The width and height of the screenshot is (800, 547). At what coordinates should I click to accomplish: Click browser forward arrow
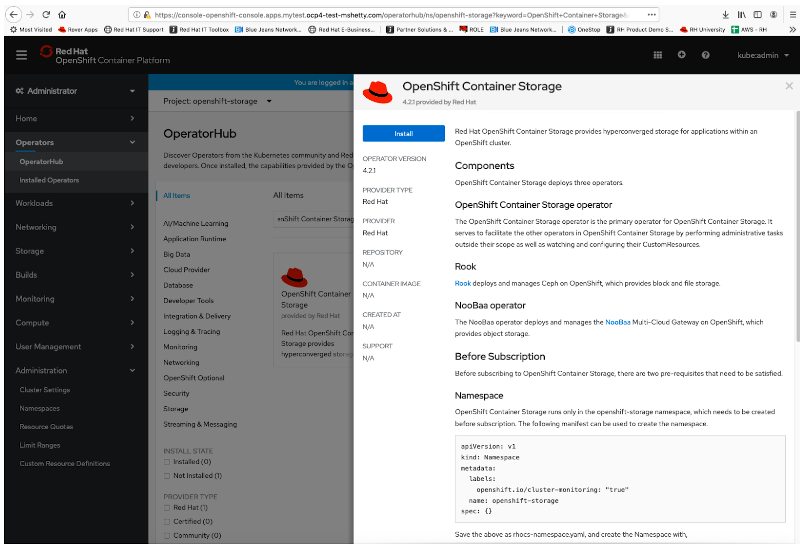(x=30, y=14)
